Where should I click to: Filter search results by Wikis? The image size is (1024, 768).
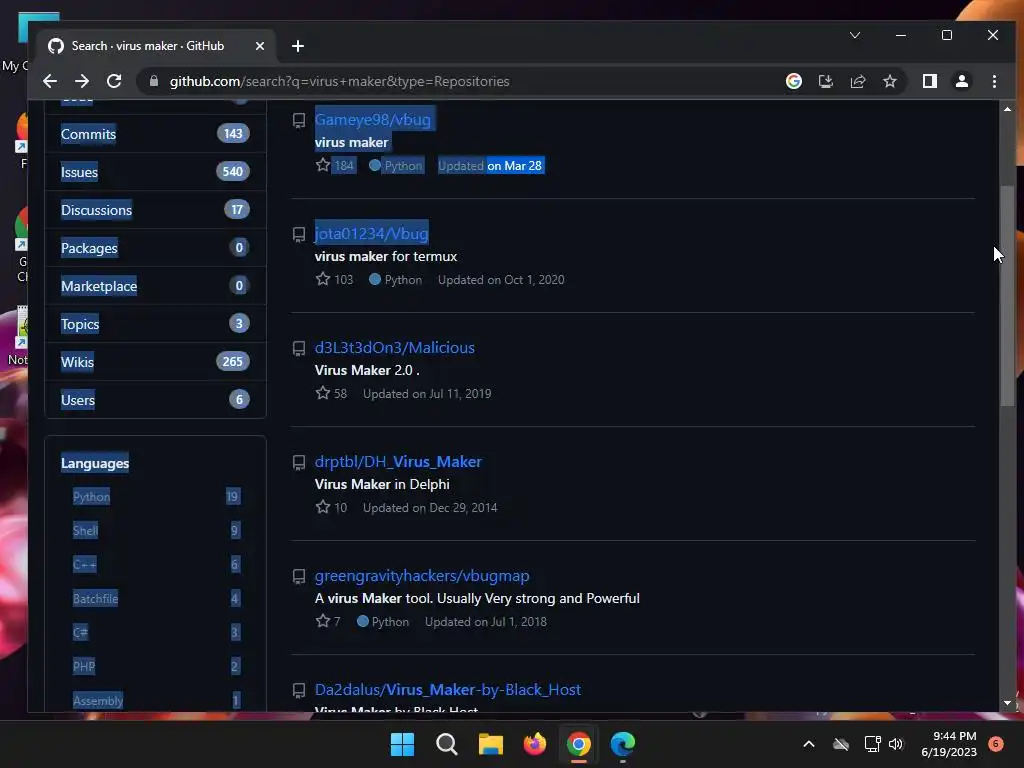point(155,362)
